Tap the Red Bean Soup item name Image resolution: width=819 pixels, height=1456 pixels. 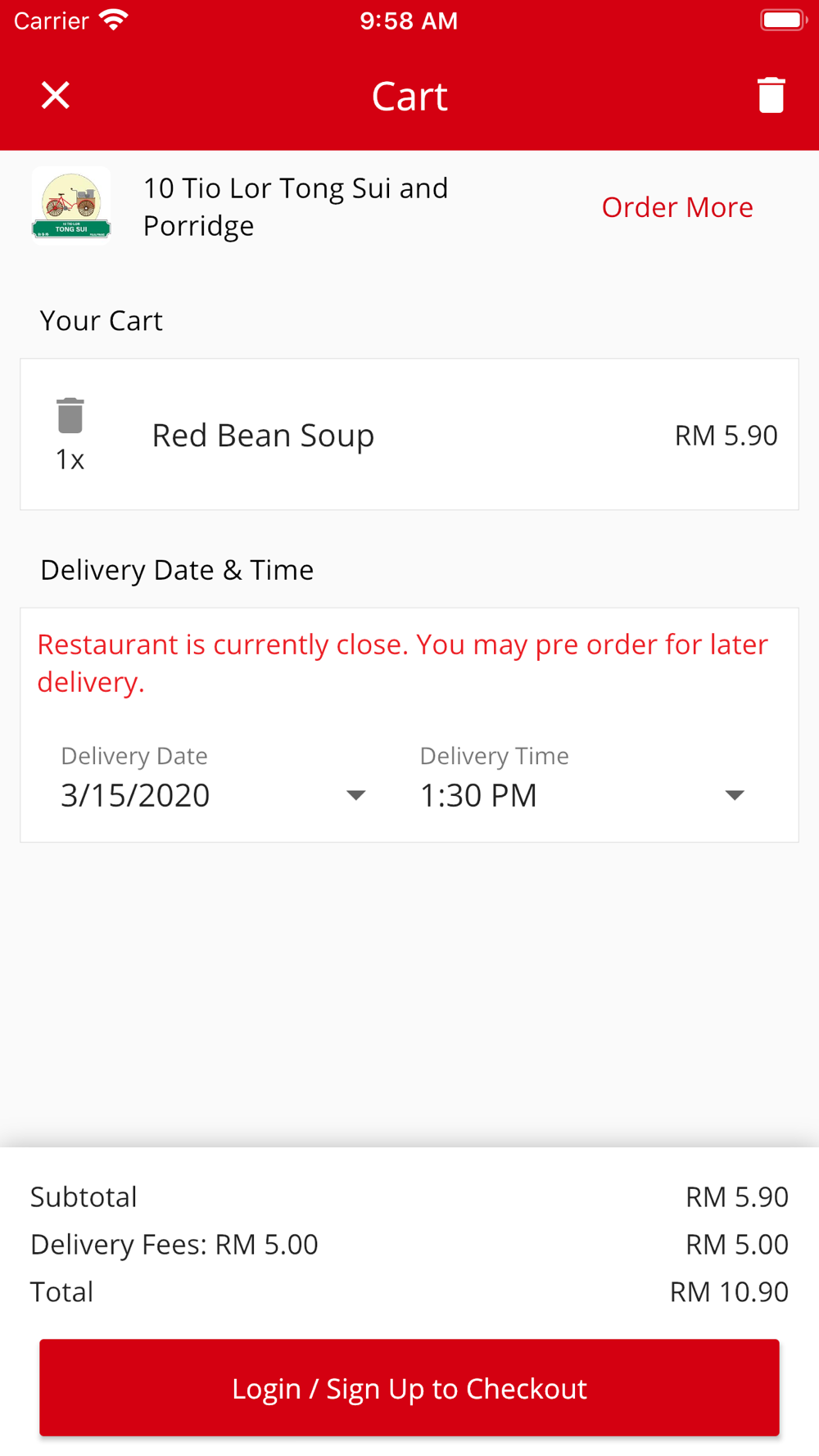point(263,435)
